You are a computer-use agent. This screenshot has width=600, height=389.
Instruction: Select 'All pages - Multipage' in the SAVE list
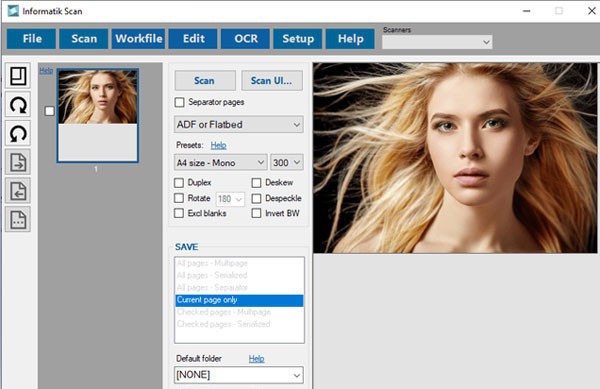pyautogui.click(x=239, y=263)
